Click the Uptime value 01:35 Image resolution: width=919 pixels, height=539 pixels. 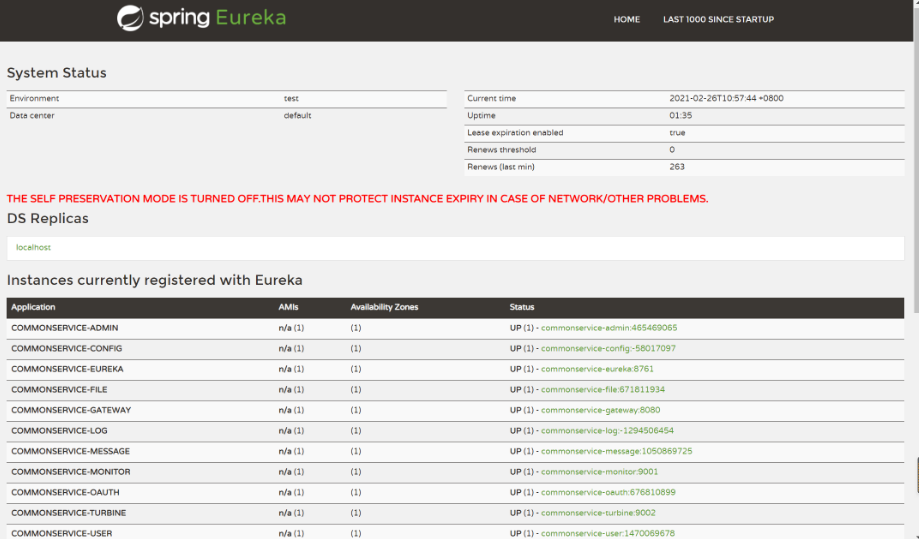(x=680, y=115)
